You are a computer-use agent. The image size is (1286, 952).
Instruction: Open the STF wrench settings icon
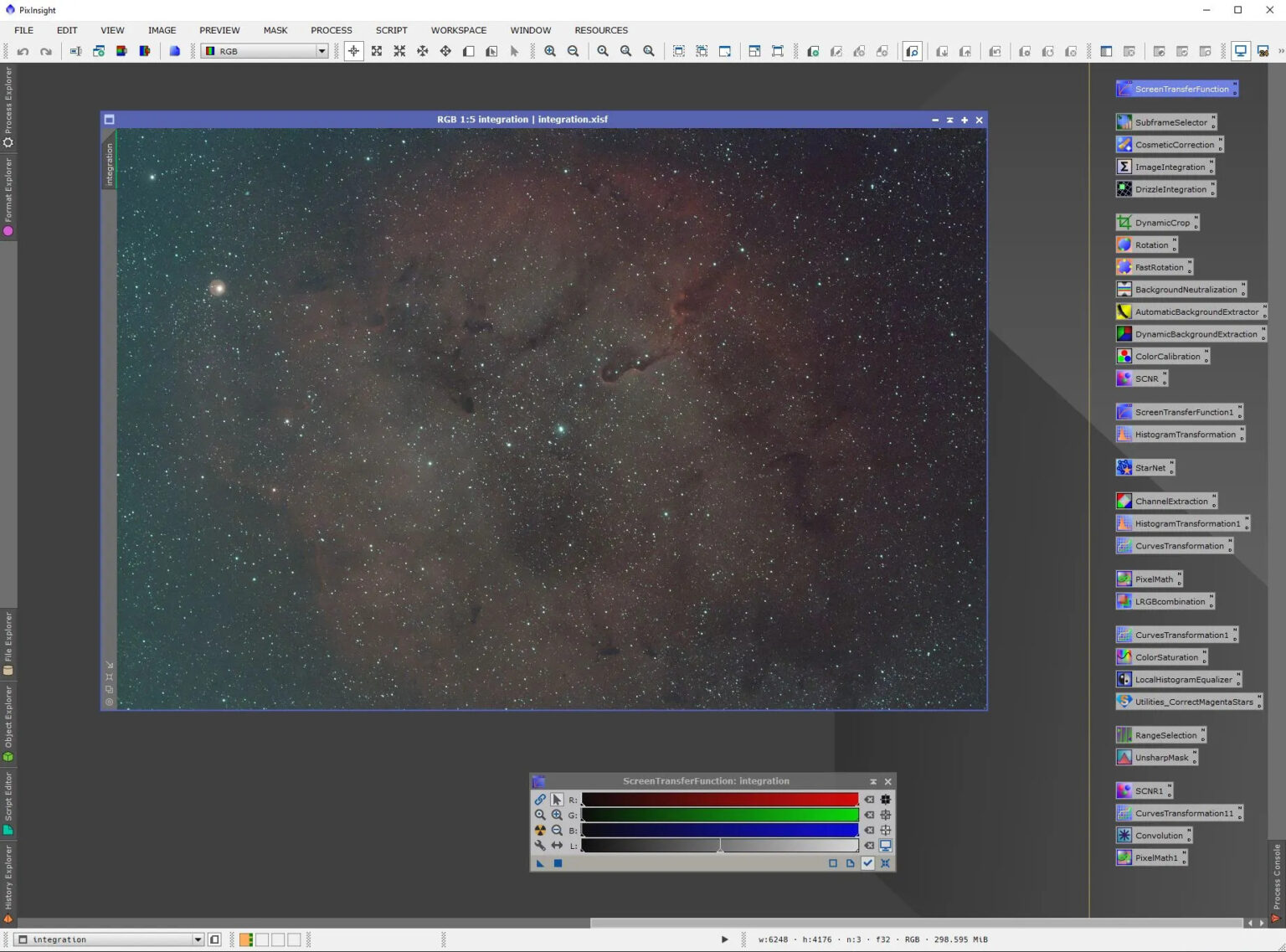(x=540, y=846)
